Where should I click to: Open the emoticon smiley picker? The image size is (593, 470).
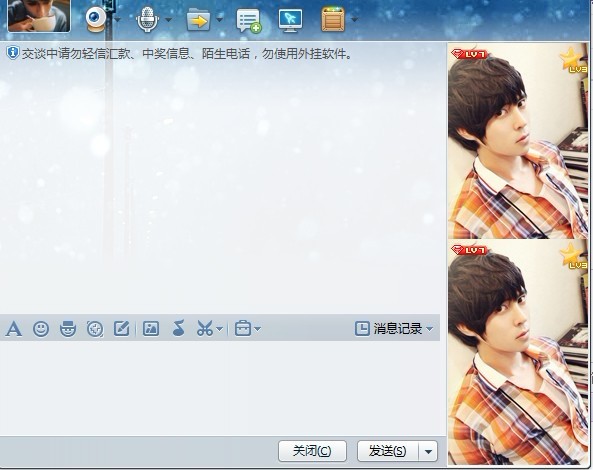click(x=41, y=329)
